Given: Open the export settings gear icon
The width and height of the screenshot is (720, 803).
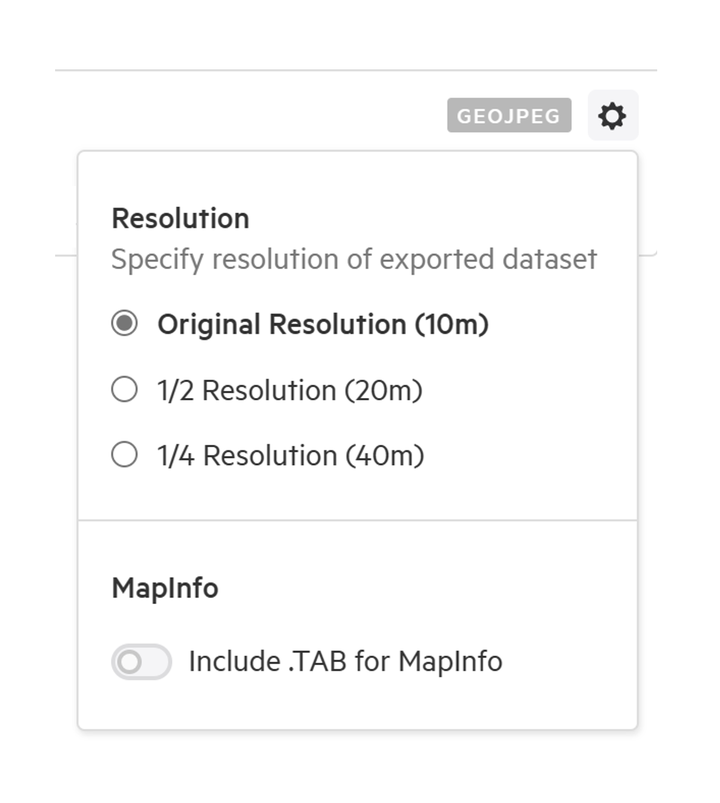Looking at the screenshot, I should (612, 116).
